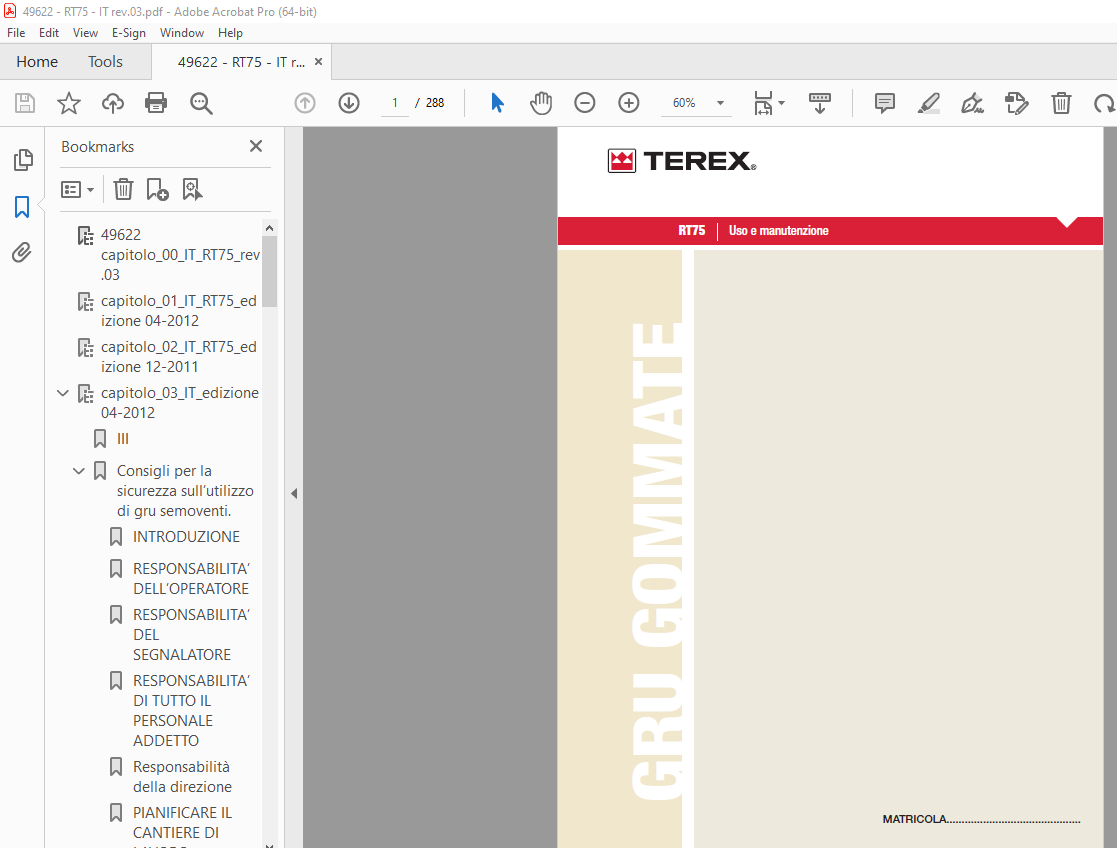Screen dimensions: 1117x848
Task: Jump to RESPONSABILITA' DI TUTTO IL PERSONALE bookmark
Action: pyautogui.click(x=191, y=710)
